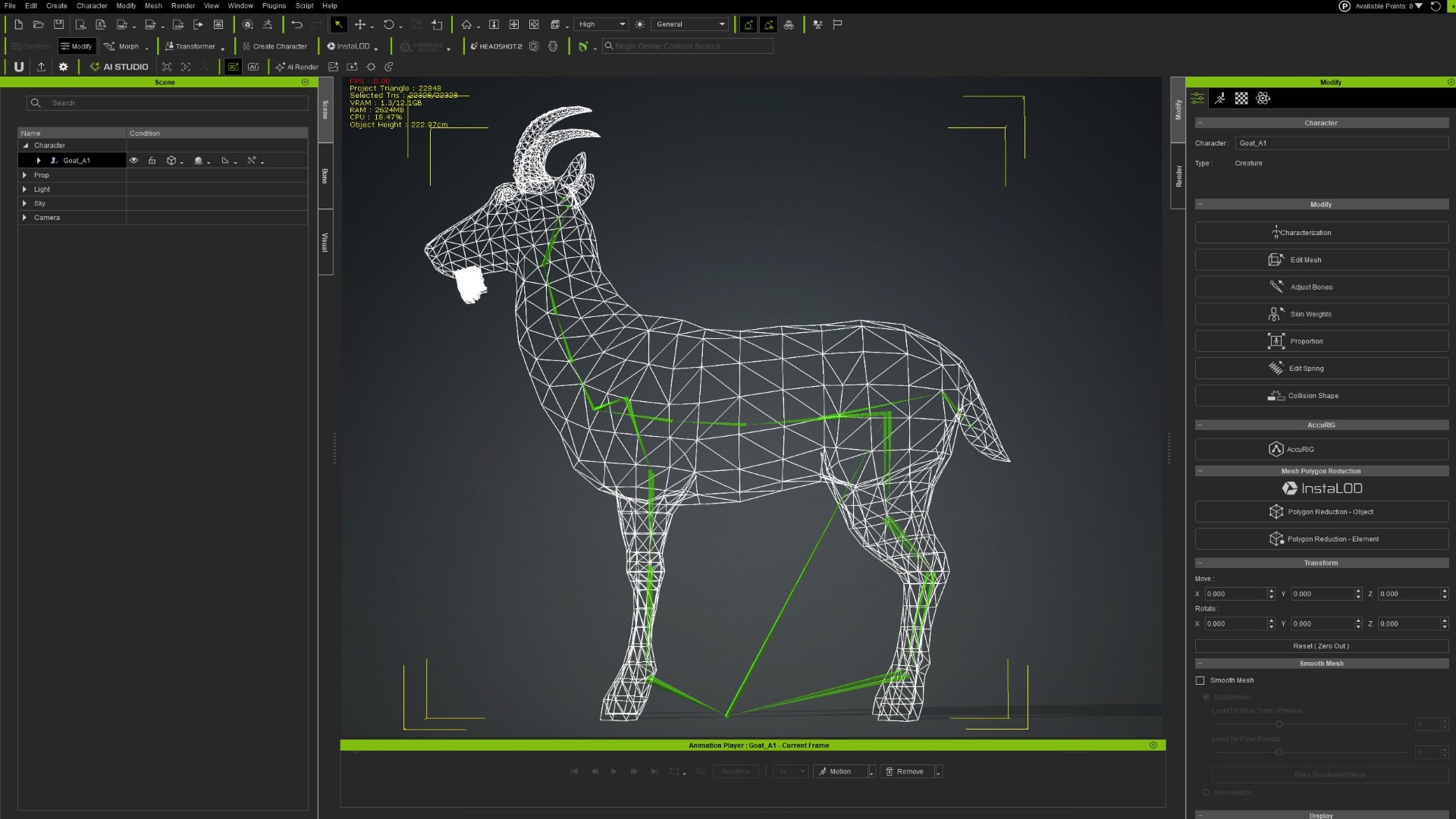Click the Create Character toolbar item

point(275,46)
